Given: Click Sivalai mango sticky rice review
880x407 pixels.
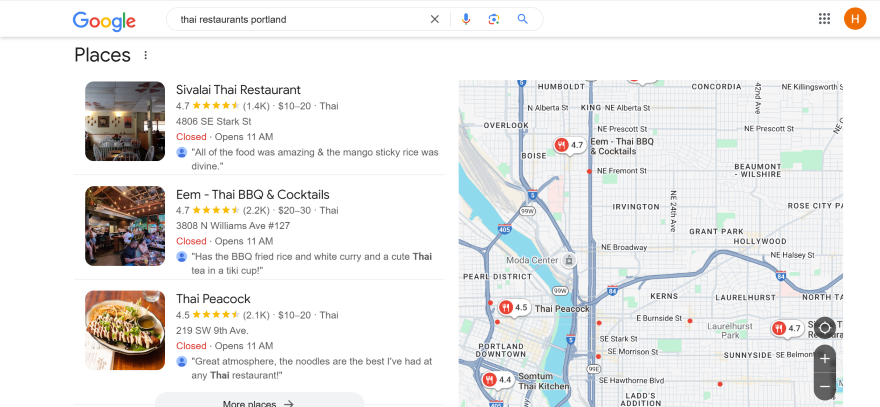Looking at the screenshot, I should point(315,159).
